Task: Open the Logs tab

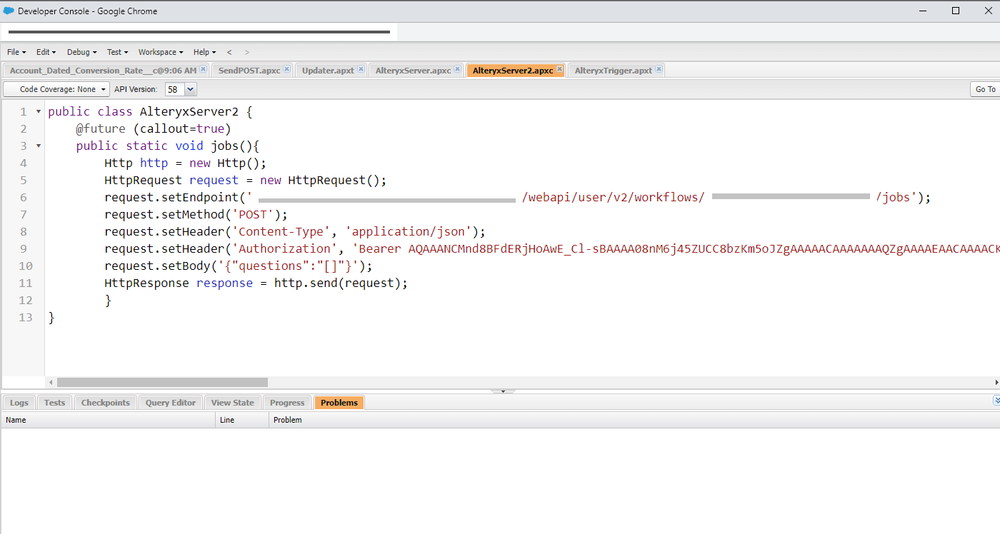Action: pyautogui.click(x=18, y=403)
